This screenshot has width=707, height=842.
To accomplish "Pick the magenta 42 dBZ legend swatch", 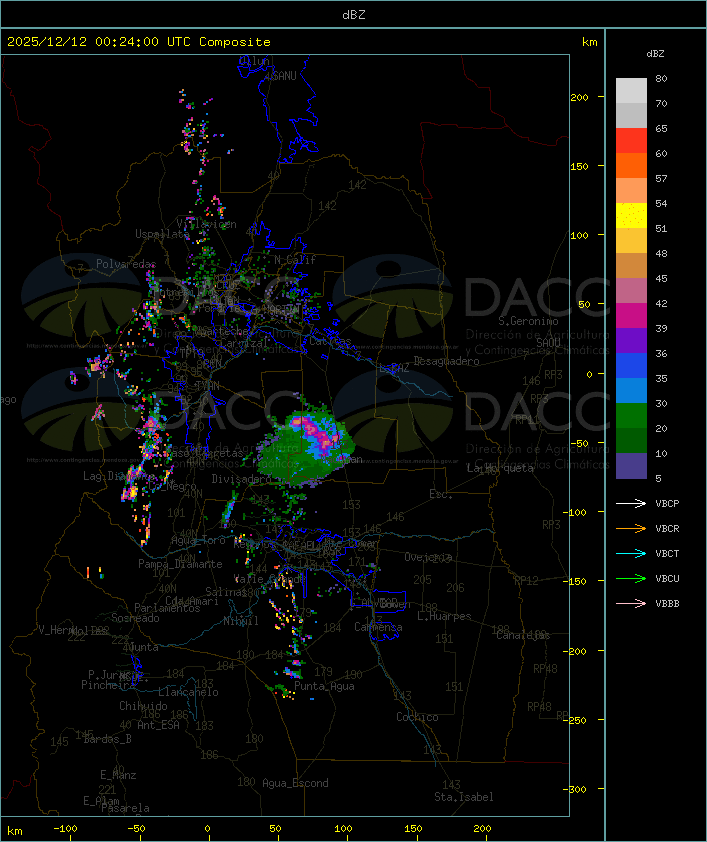I will tap(631, 316).
